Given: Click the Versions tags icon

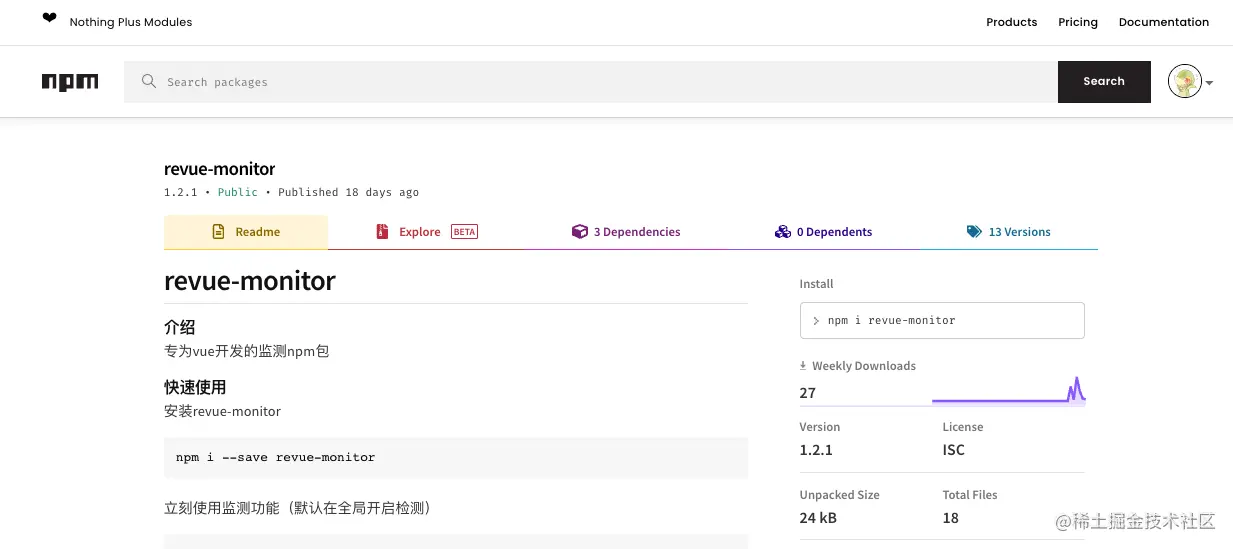Looking at the screenshot, I should click(x=974, y=231).
